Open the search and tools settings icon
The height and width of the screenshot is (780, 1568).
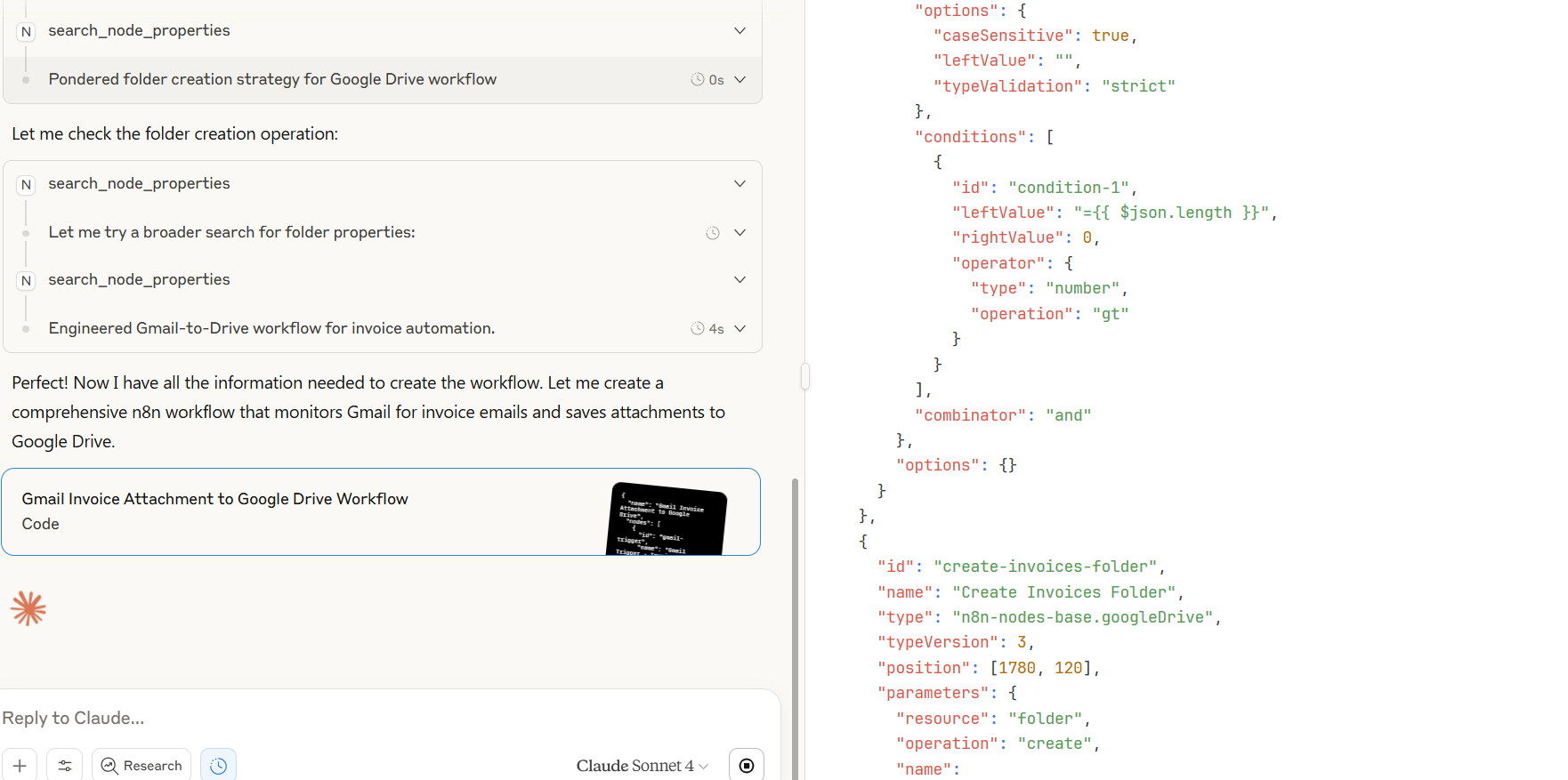pos(65,765)
